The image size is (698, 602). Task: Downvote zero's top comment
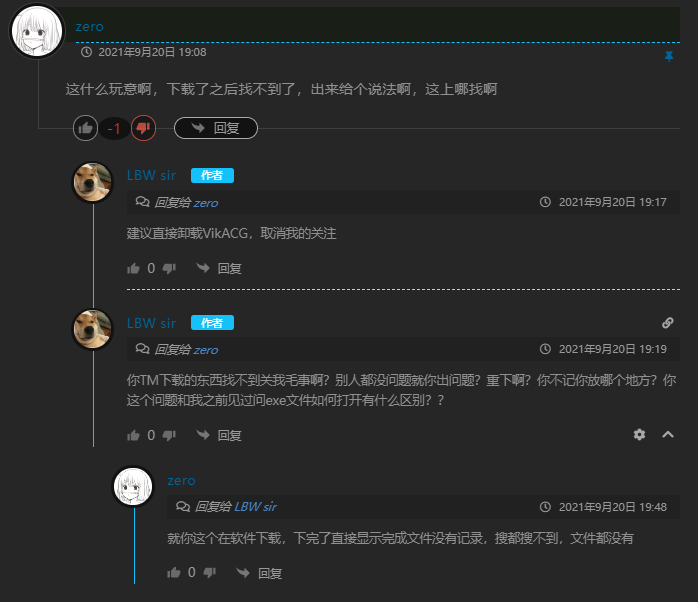click(x=143, y=128)
